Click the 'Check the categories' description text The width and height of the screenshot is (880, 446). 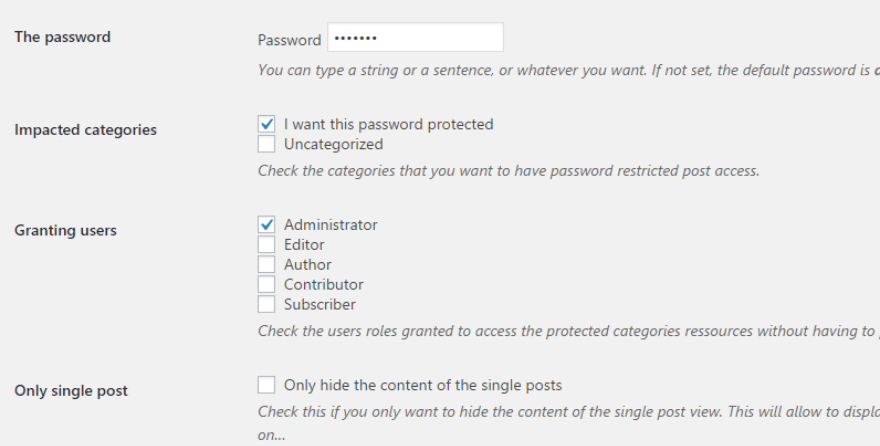[x=508, y=171]
